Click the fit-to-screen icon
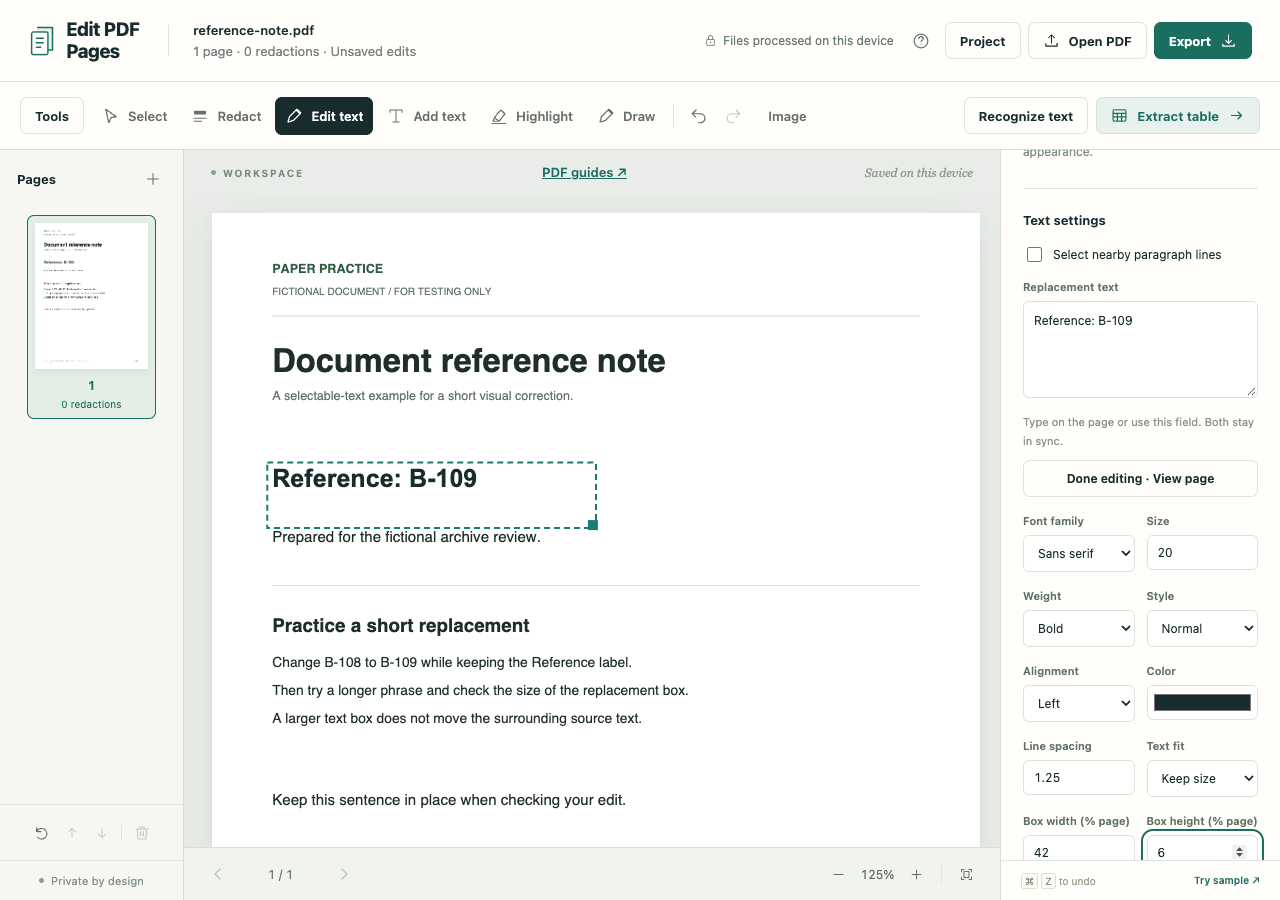 (966, 874)
